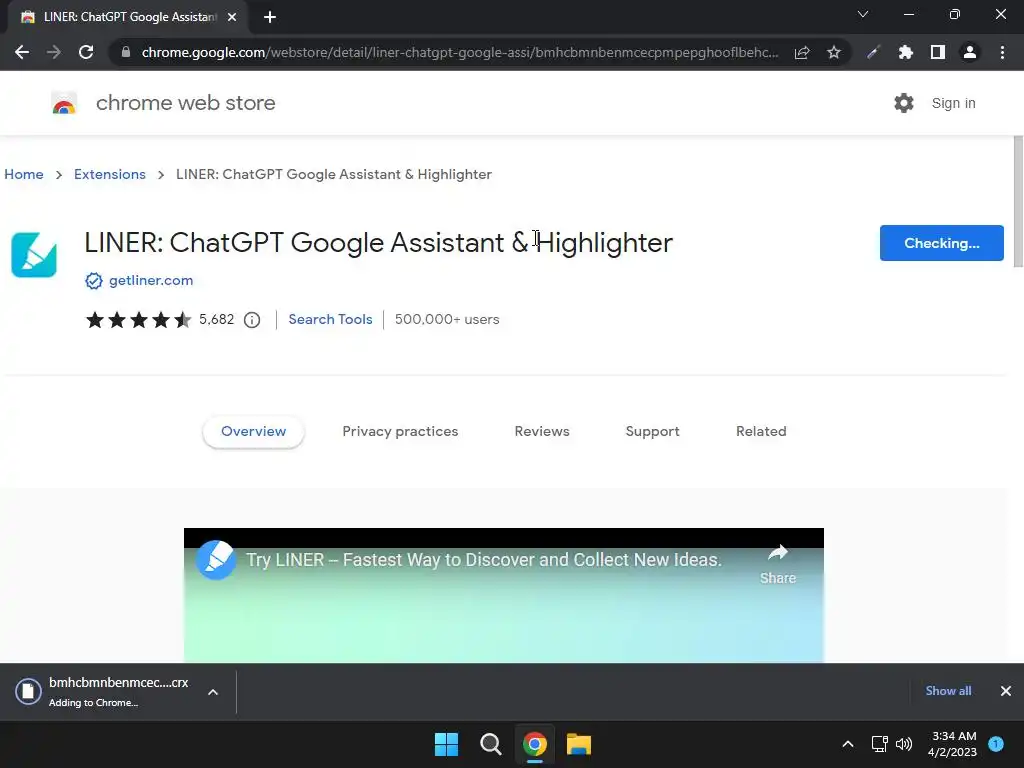This screenshot has height=768, width=1024.
Task: Reload the current page
Action: [86, 52]
